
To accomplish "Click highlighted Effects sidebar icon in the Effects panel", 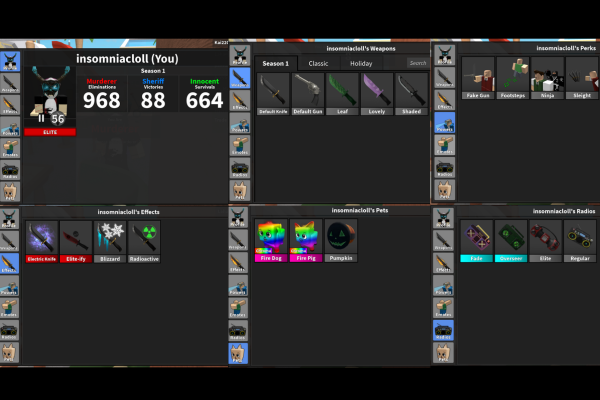I will [9, 263].
